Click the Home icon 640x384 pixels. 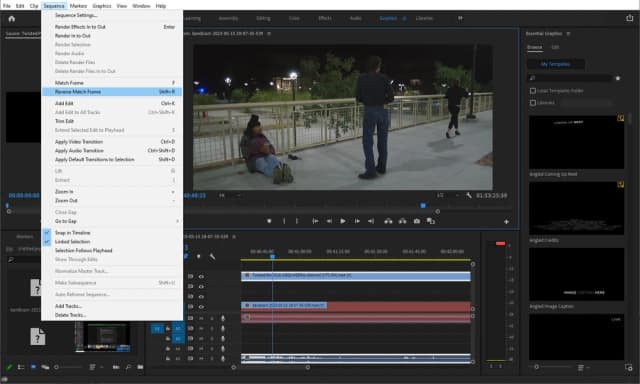(11, 18)
